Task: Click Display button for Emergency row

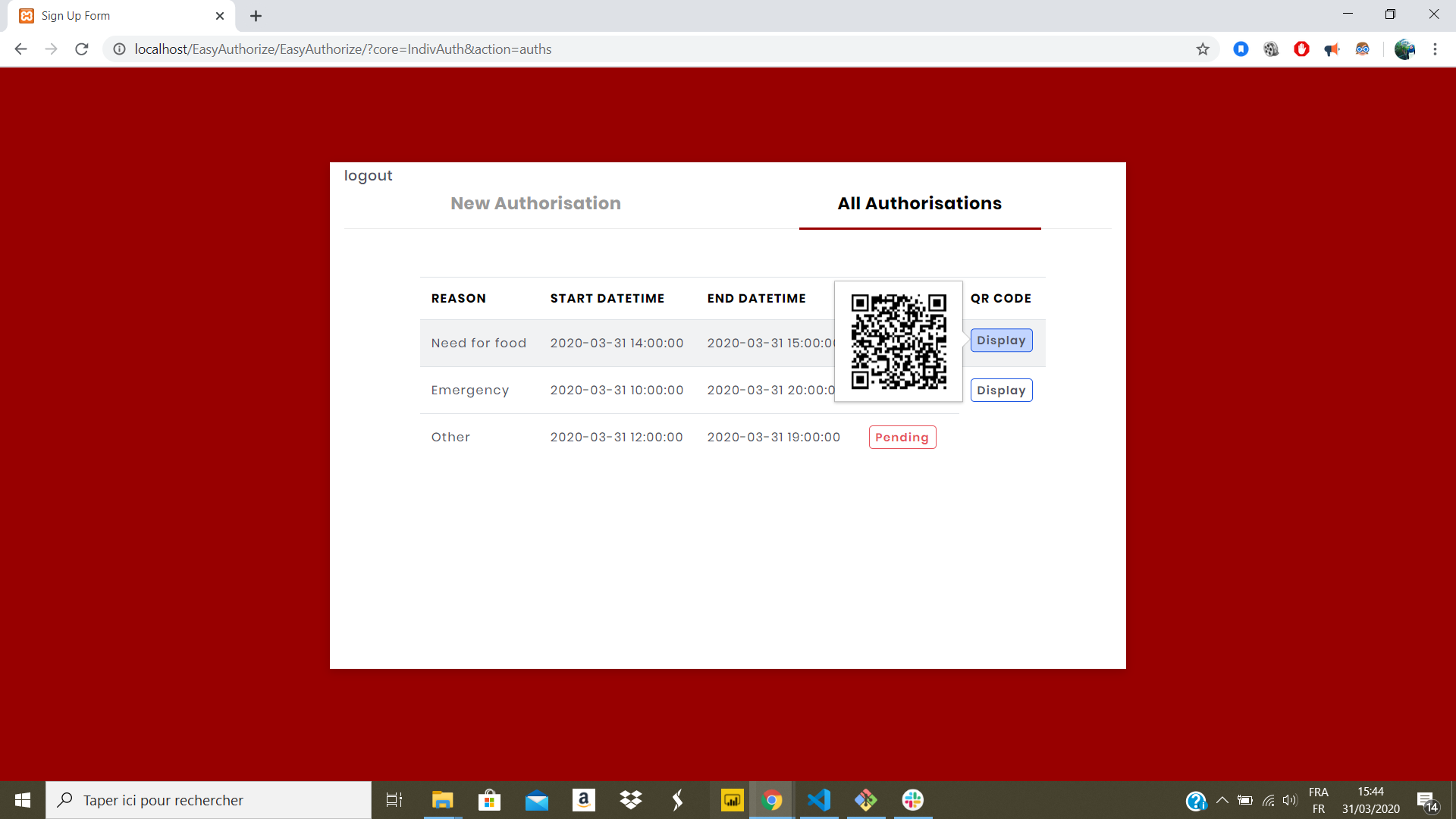Action: [1001, 391]
